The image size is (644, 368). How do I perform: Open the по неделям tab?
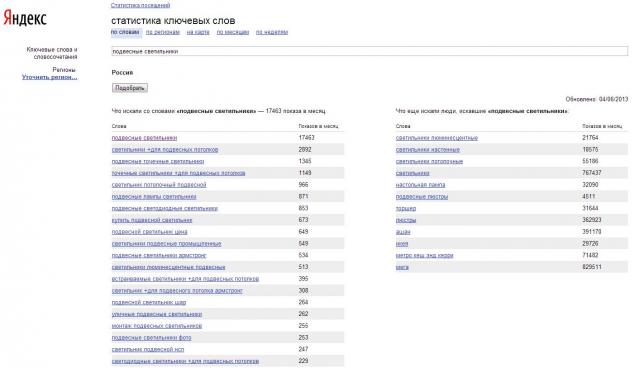(x=272, y=32)
